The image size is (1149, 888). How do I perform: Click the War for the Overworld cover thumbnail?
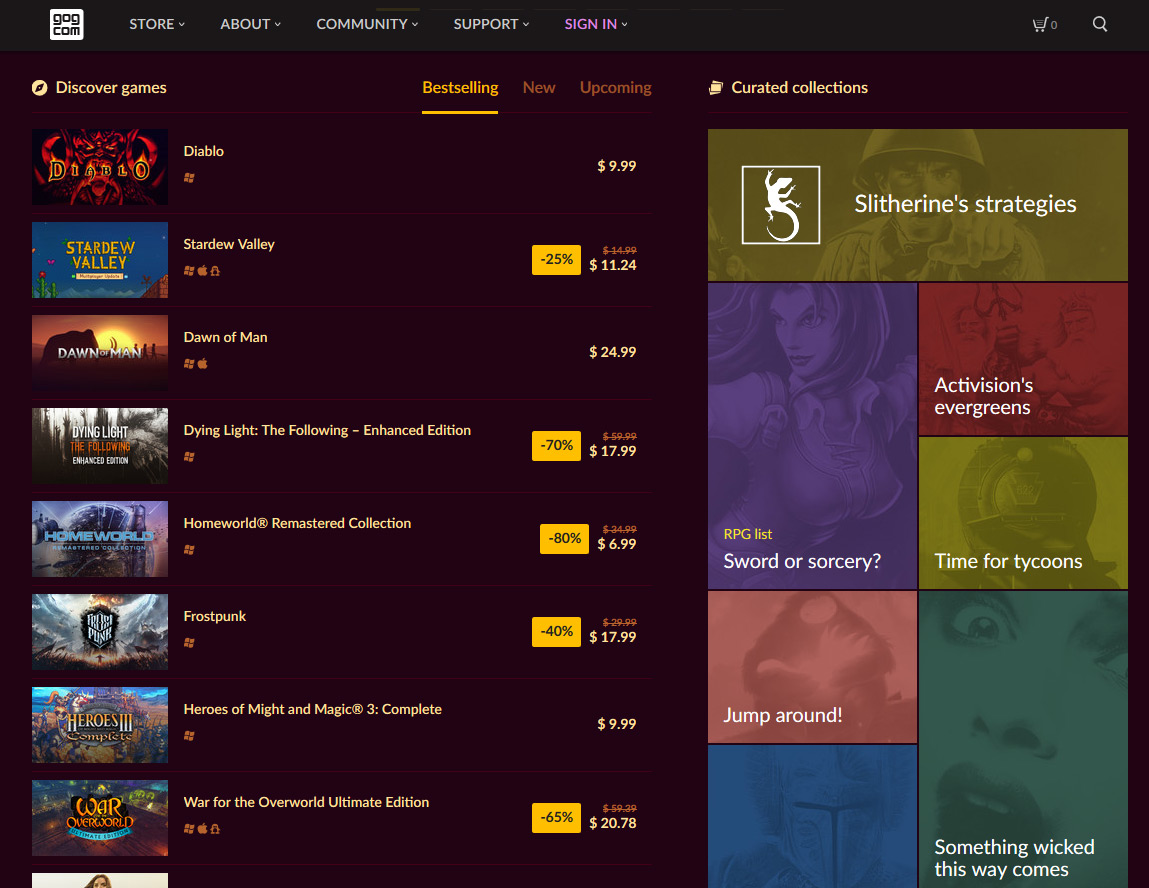click(x=100, y=818)
